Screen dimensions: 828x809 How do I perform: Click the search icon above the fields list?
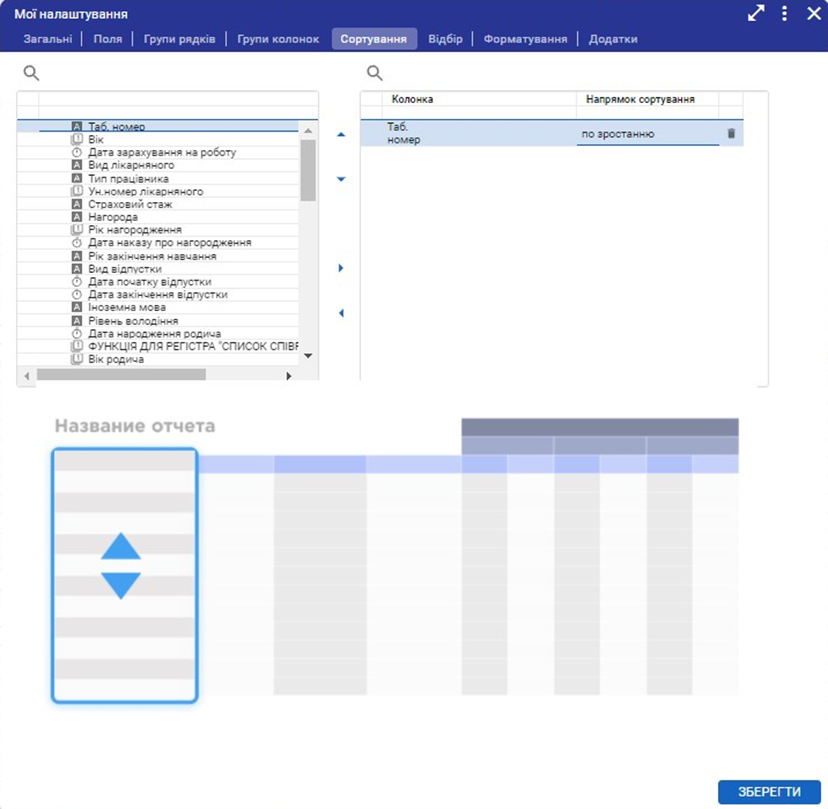point(31,73)
